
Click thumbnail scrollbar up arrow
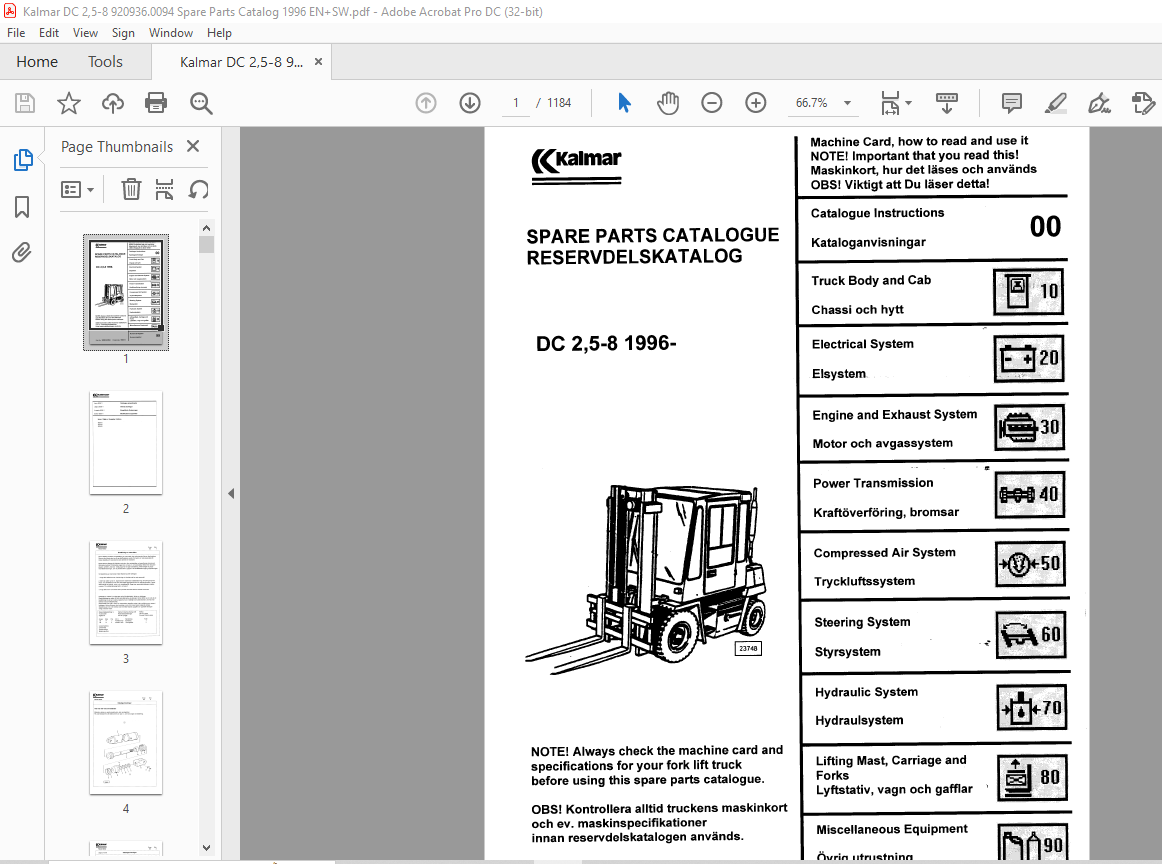point(207,227)
